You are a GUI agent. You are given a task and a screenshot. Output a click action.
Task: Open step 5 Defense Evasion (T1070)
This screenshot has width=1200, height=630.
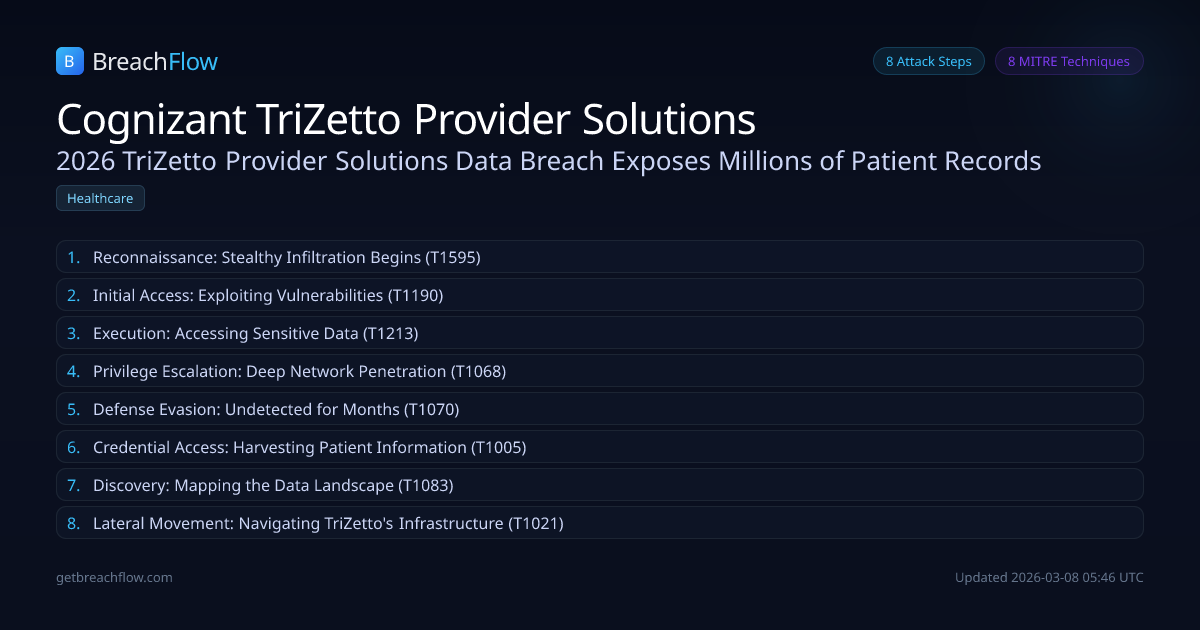pyautogui.click(x=276, y=409)
